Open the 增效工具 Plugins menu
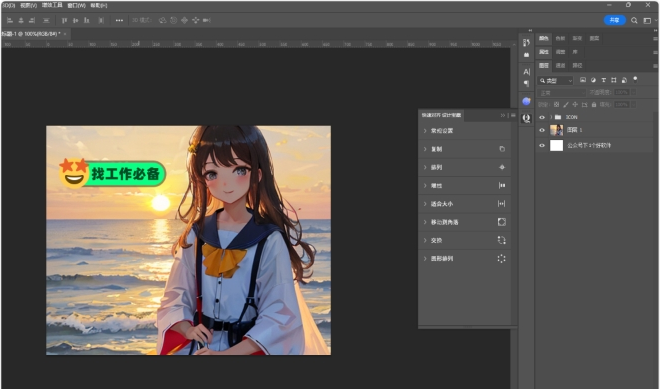 pyautogui.click(x=52, y=5)
